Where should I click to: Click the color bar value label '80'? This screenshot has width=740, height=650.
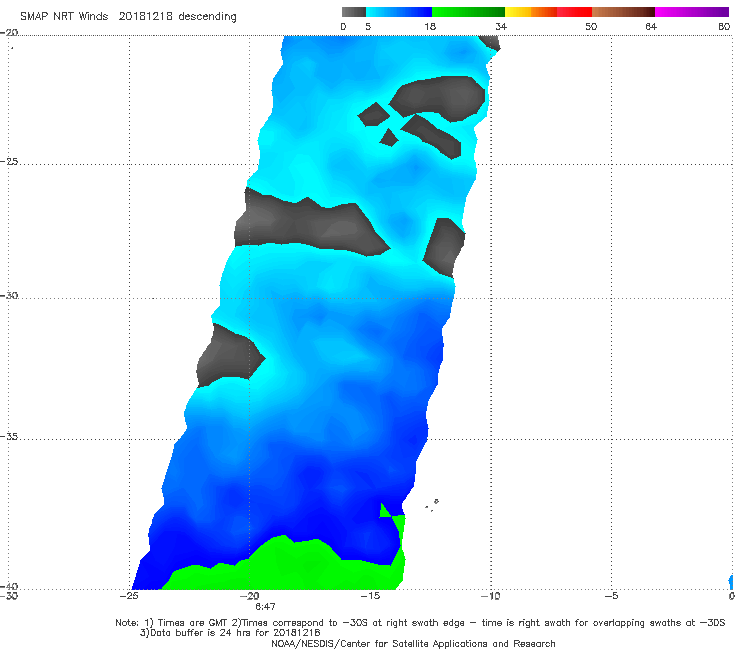(724, 27)
